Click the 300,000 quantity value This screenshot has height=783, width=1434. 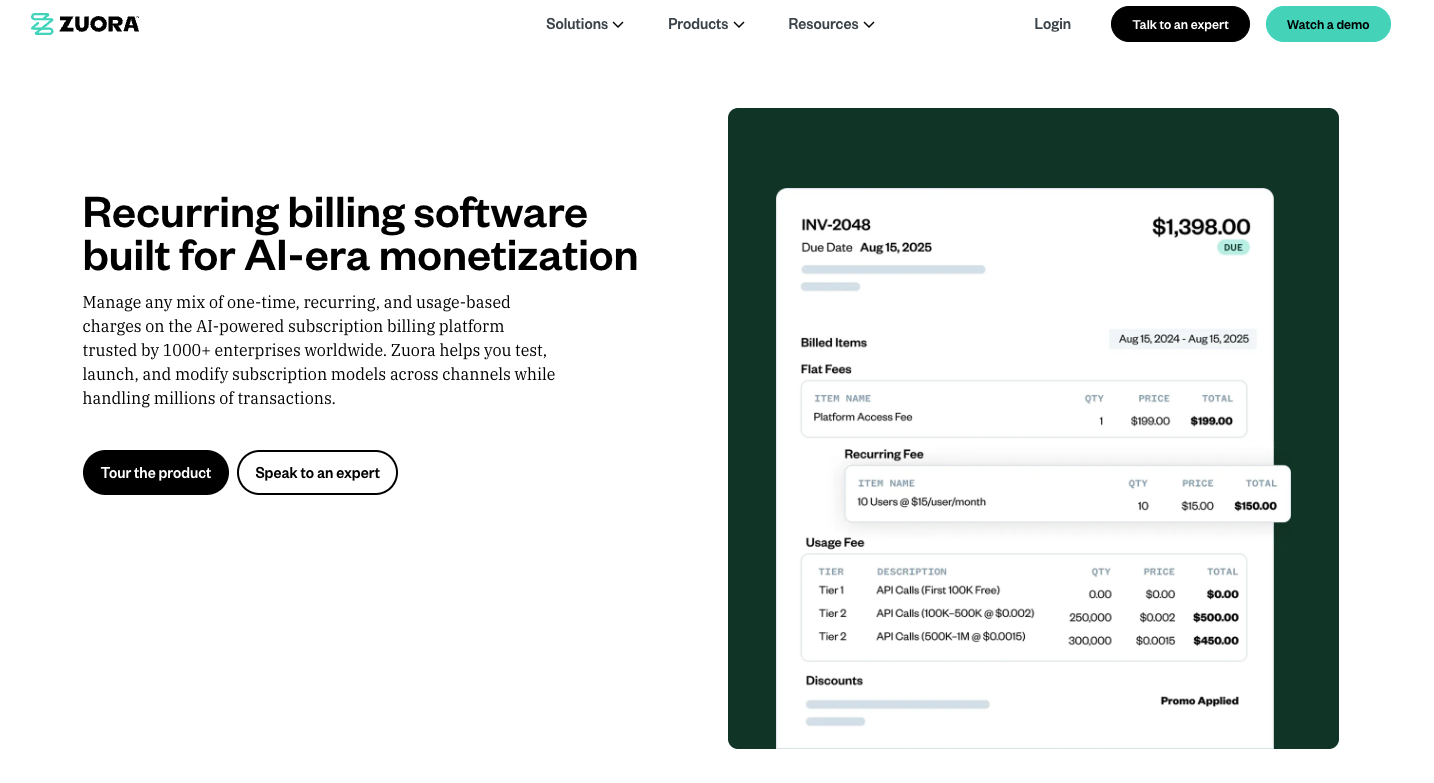click(1090, 640)
